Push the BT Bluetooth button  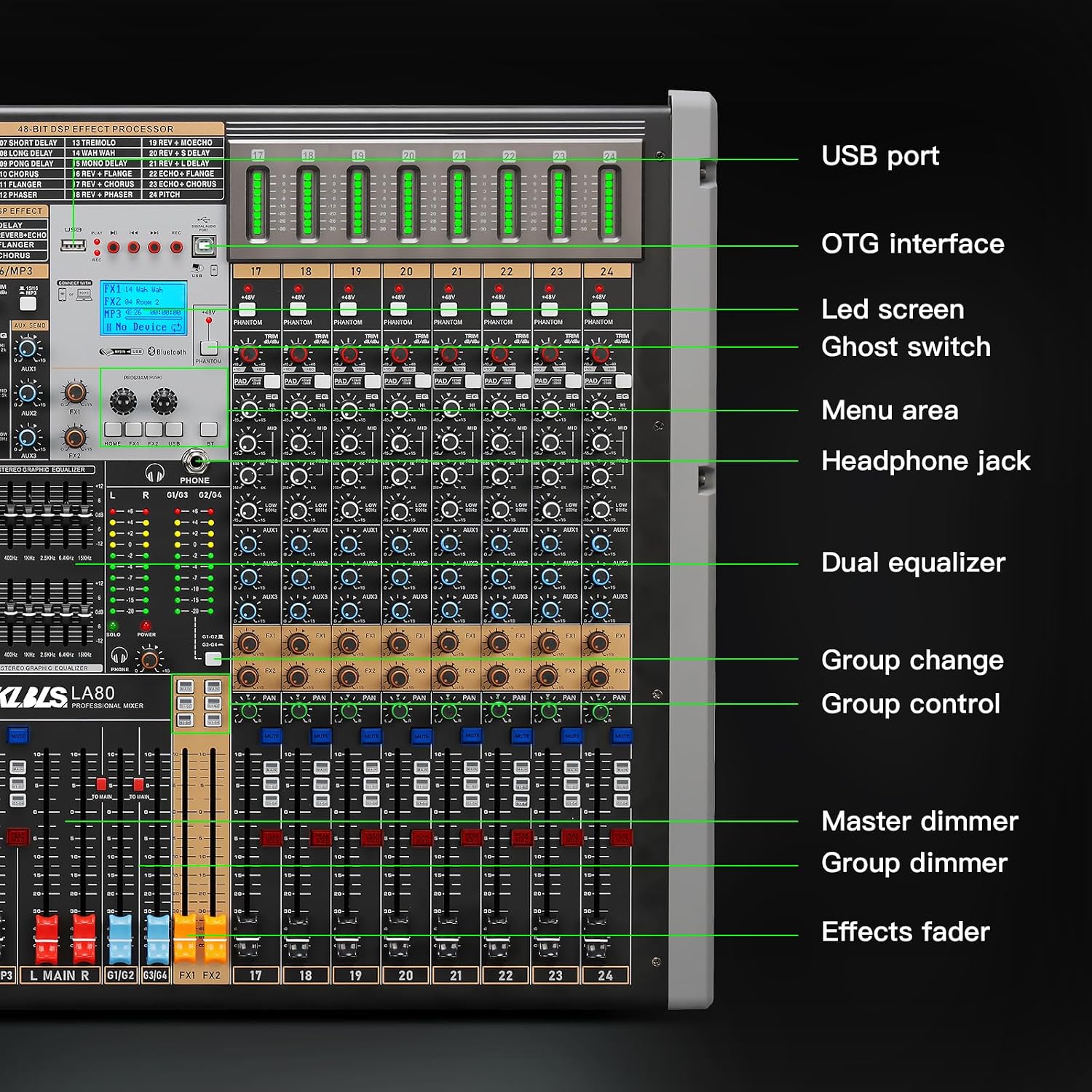tap(209, 429)
